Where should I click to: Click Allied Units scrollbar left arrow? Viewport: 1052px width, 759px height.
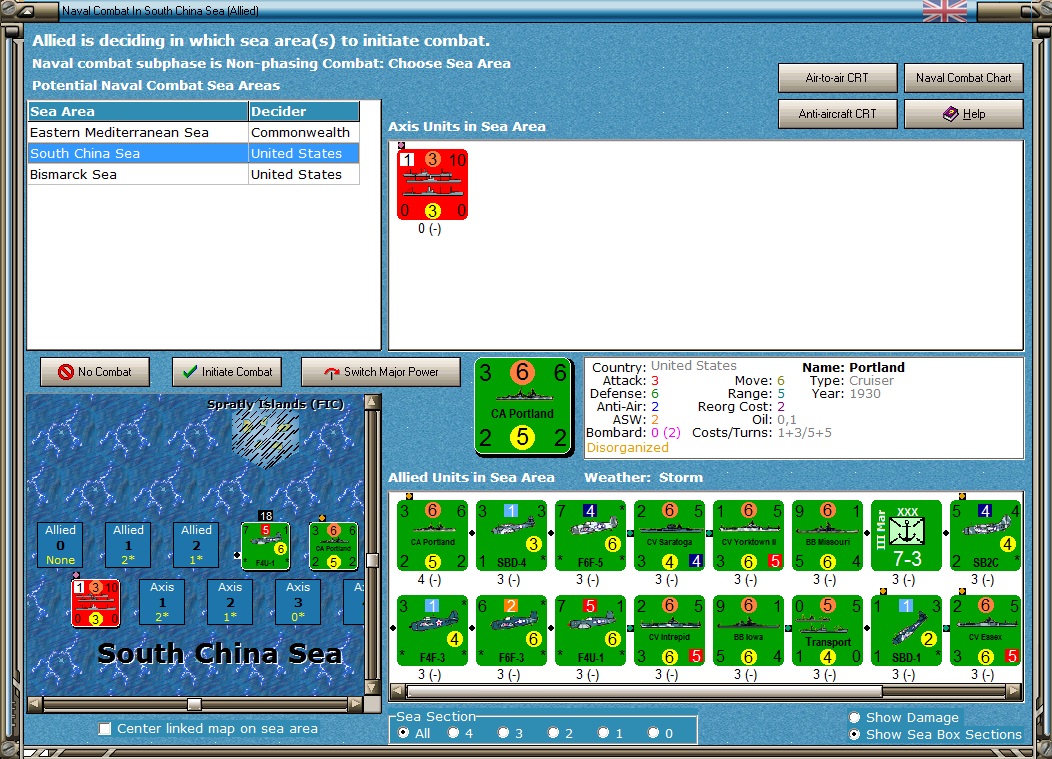397,691
